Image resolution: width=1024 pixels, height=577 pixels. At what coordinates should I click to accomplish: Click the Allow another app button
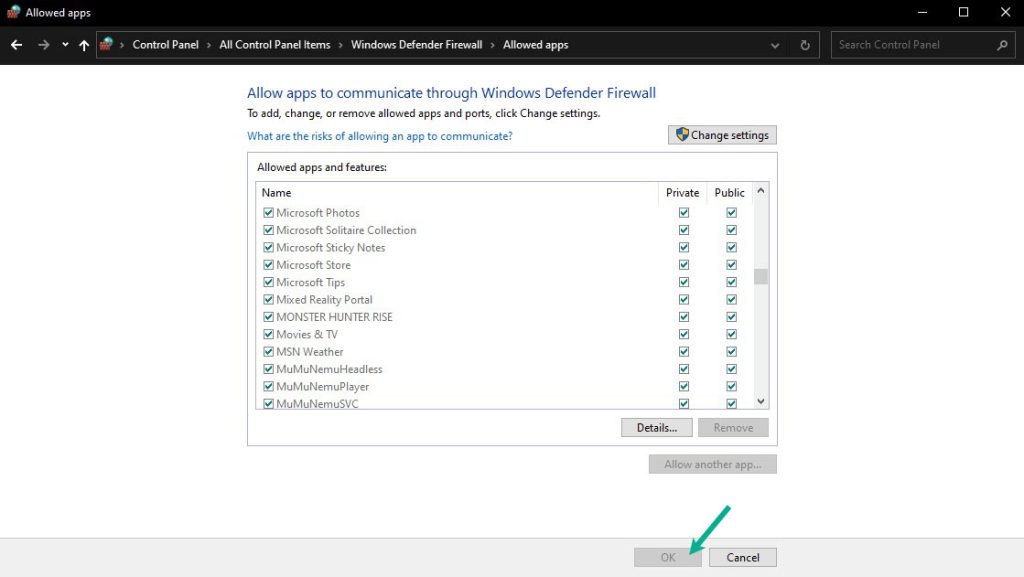712,464
